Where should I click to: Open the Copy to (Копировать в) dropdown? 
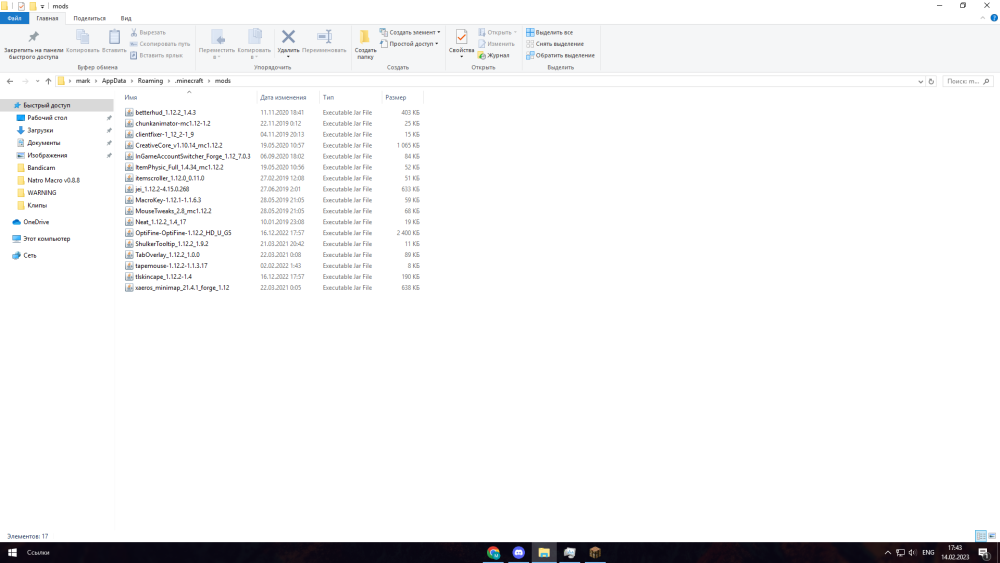pyautogui.click(x=254, y=44)
